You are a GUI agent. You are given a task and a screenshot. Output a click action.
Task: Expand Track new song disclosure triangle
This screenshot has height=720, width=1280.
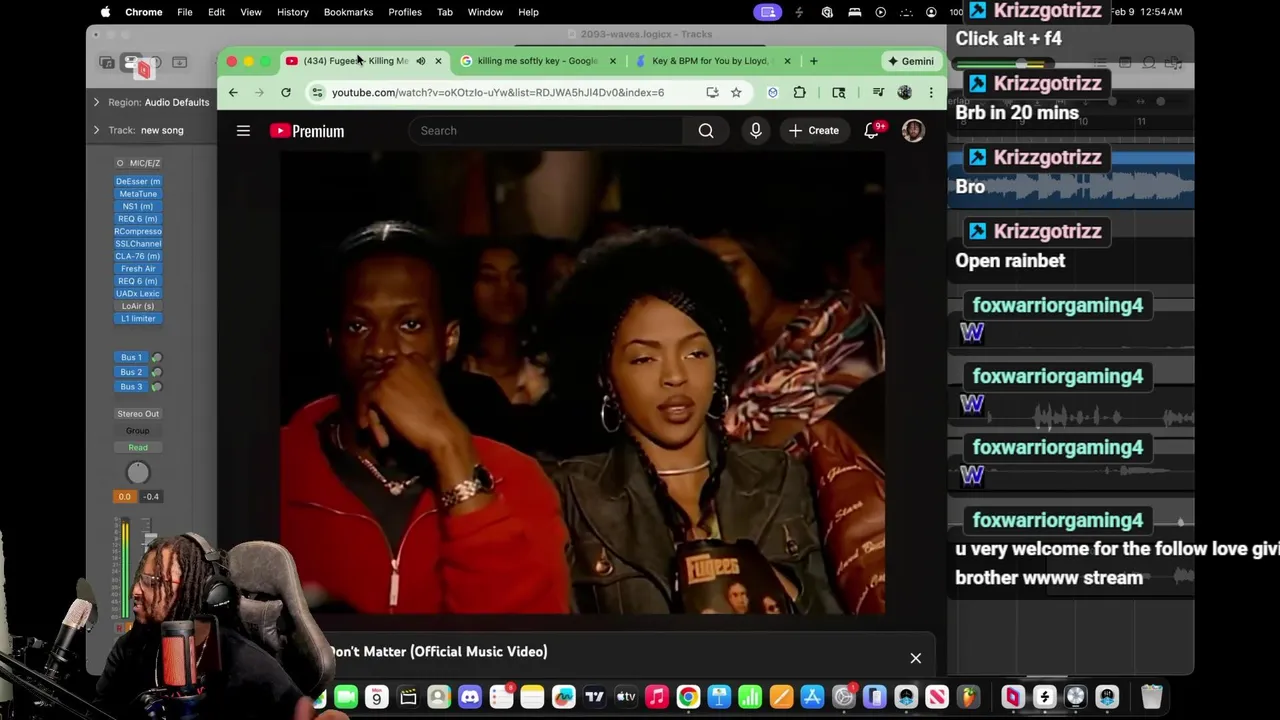97,130
